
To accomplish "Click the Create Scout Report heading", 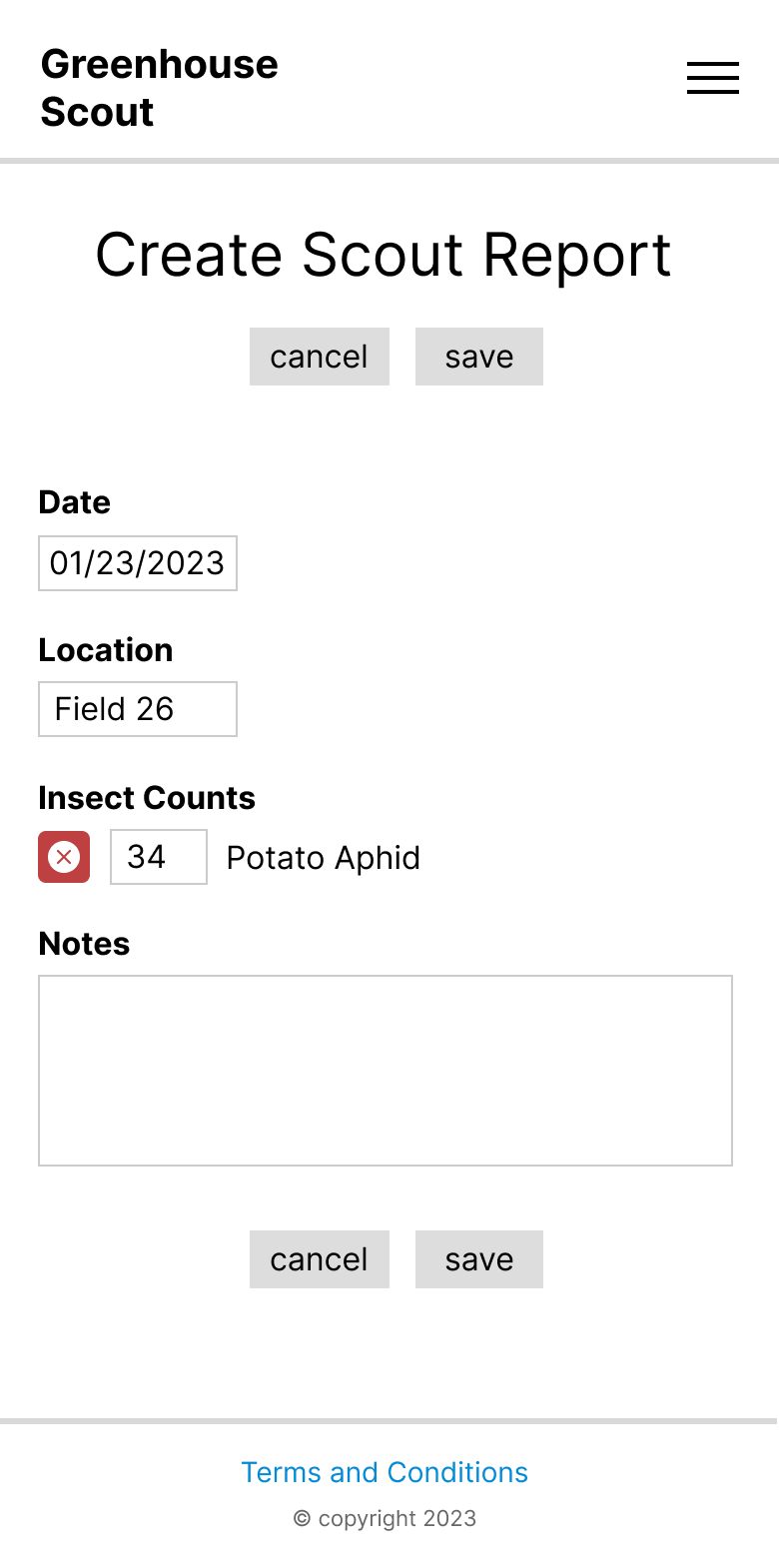I will (384, 255).
